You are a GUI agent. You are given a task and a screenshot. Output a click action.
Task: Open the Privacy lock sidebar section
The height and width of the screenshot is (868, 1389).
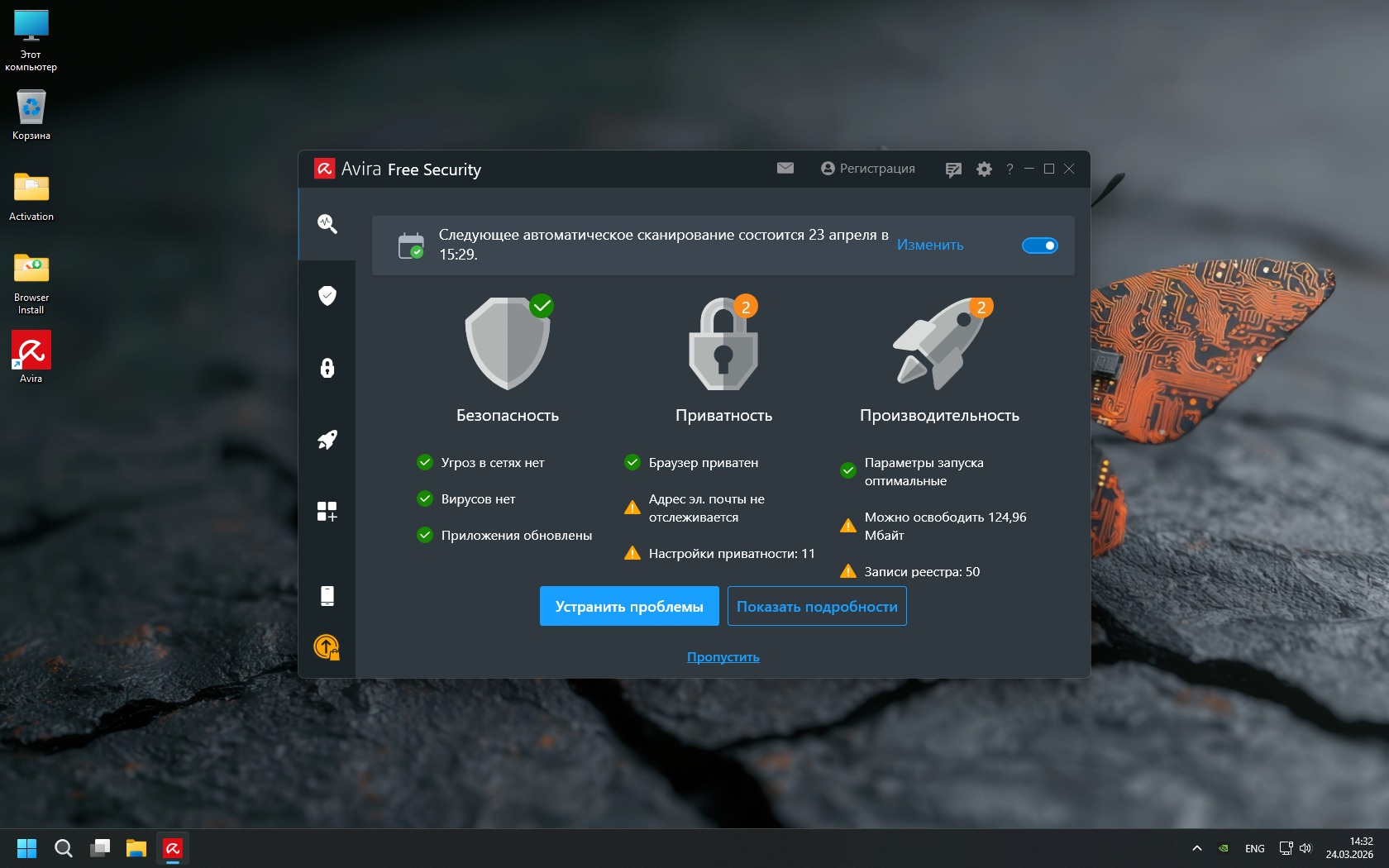point(327,368)
